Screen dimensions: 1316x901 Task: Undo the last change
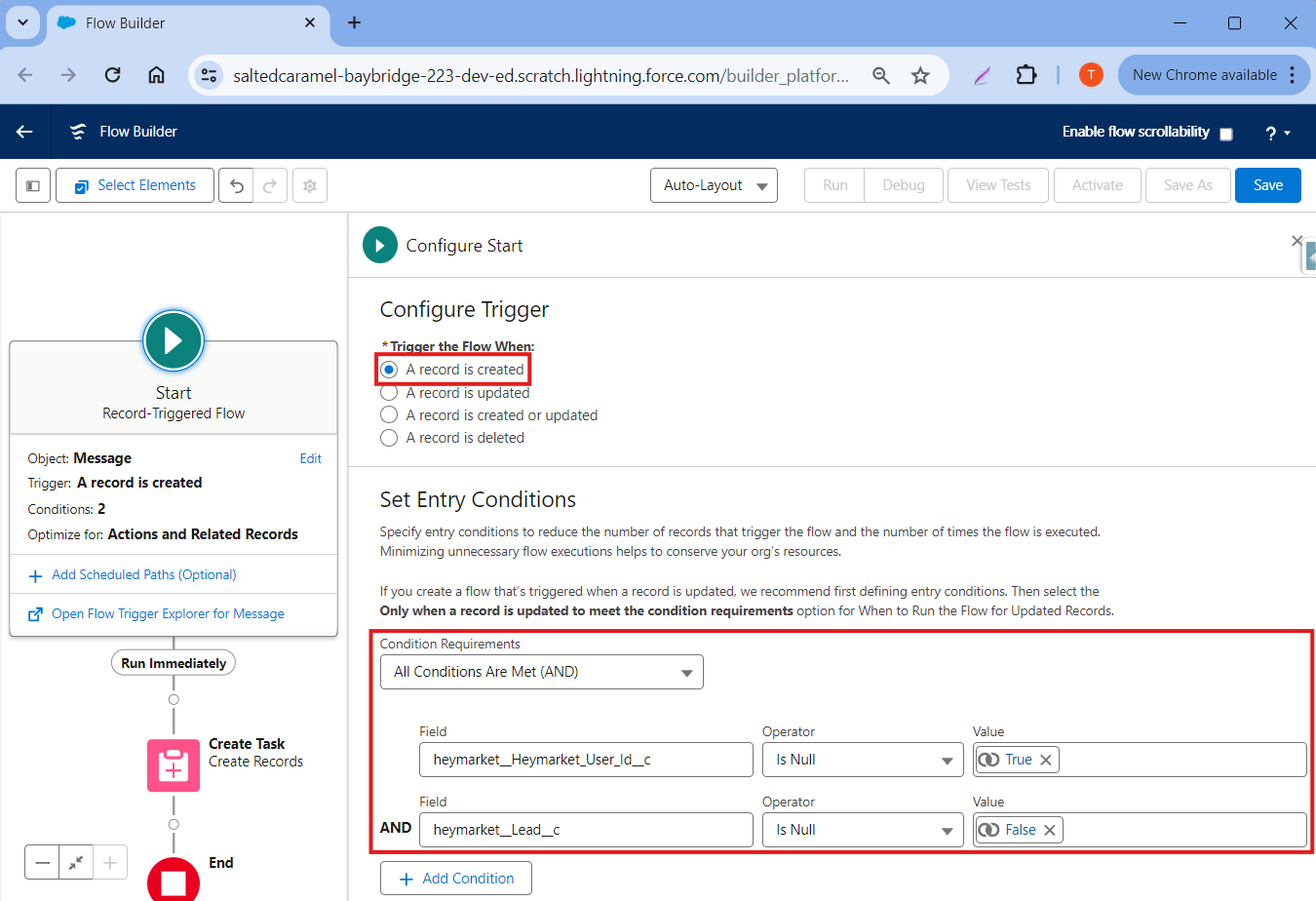pos(236,185)
